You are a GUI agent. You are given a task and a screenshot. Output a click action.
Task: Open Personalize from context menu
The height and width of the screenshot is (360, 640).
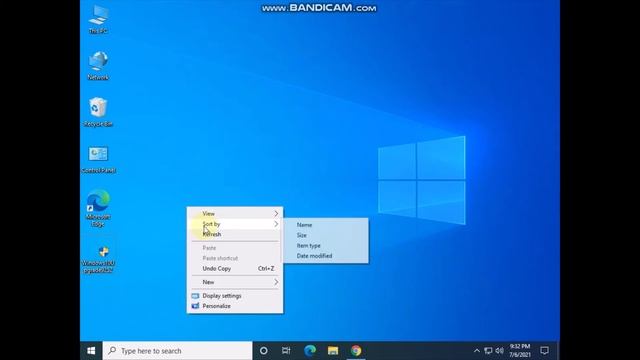click(235, 306)
